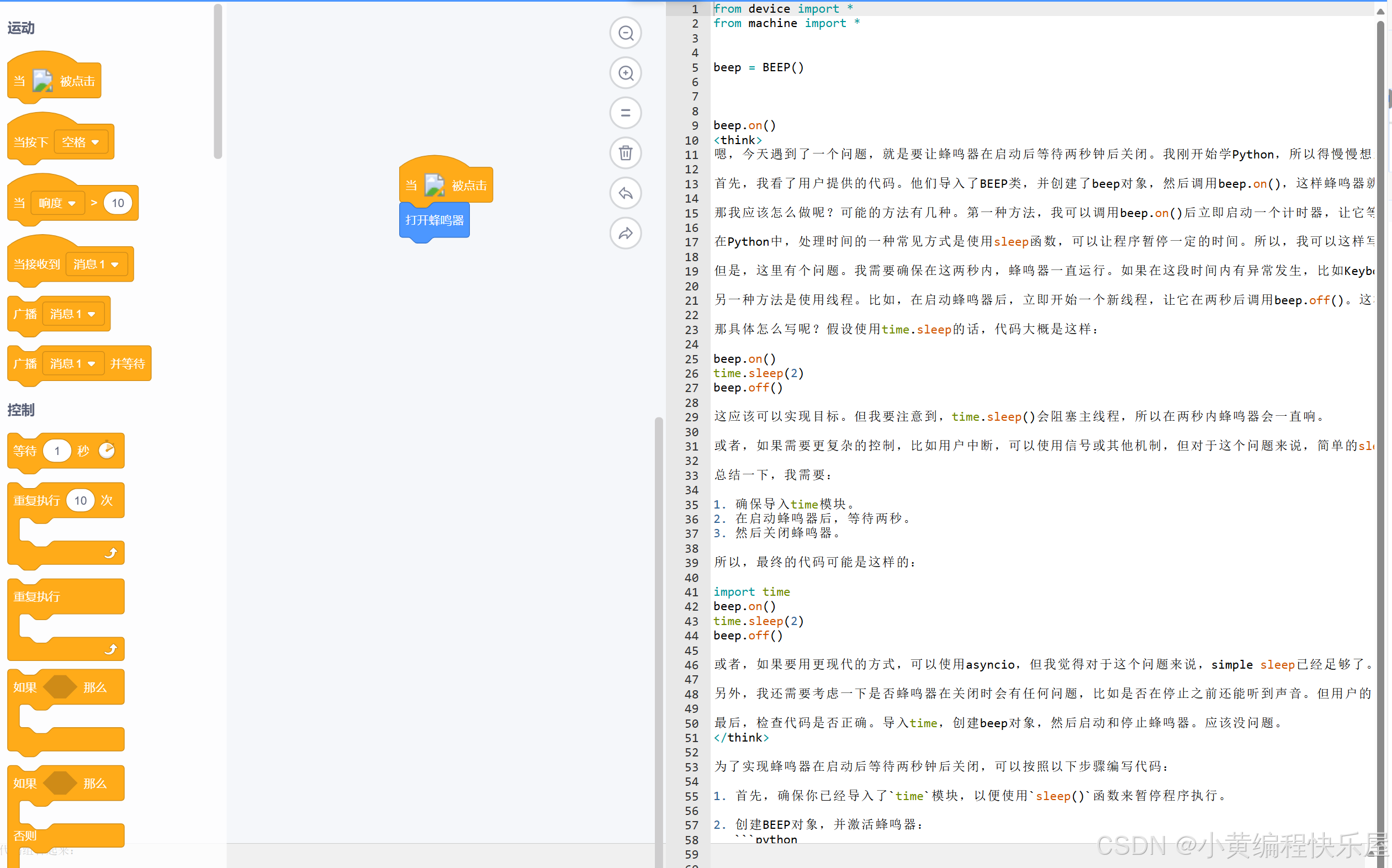
Task: Click the zoom out icon on canvas
Action: tap(625, 33)
